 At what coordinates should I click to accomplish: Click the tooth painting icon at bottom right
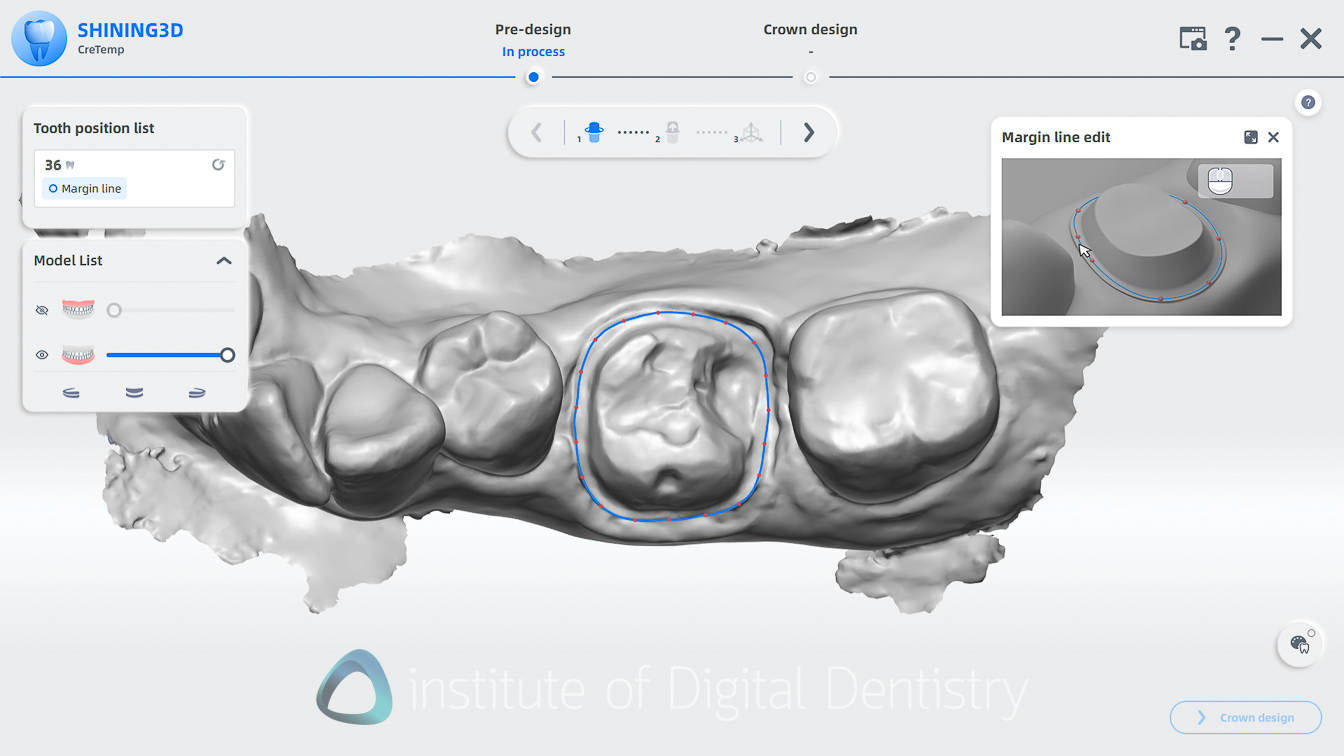[x=1300, y=644]
